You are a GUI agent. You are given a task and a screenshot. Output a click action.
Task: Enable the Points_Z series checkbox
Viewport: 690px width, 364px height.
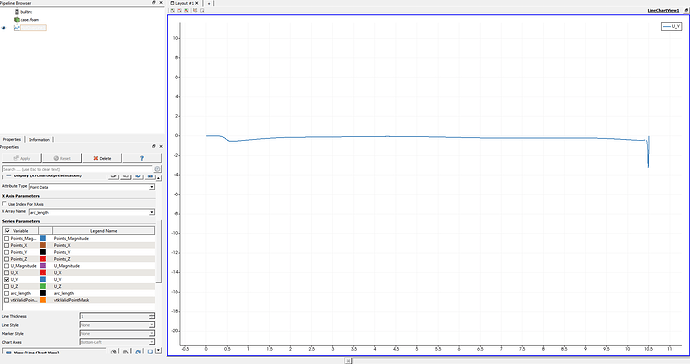point(7,259)
